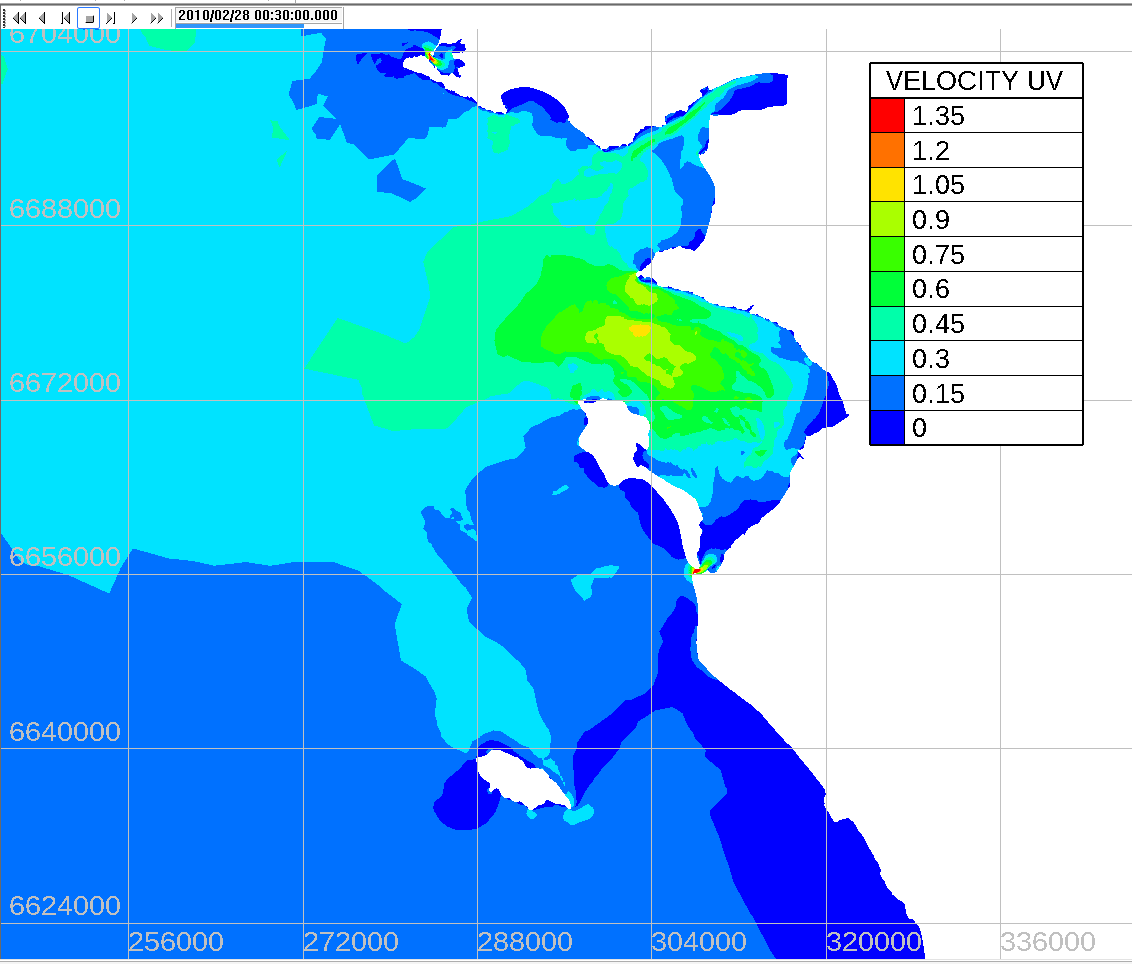
Task: Step back one time frame
Action: [66, 18]
